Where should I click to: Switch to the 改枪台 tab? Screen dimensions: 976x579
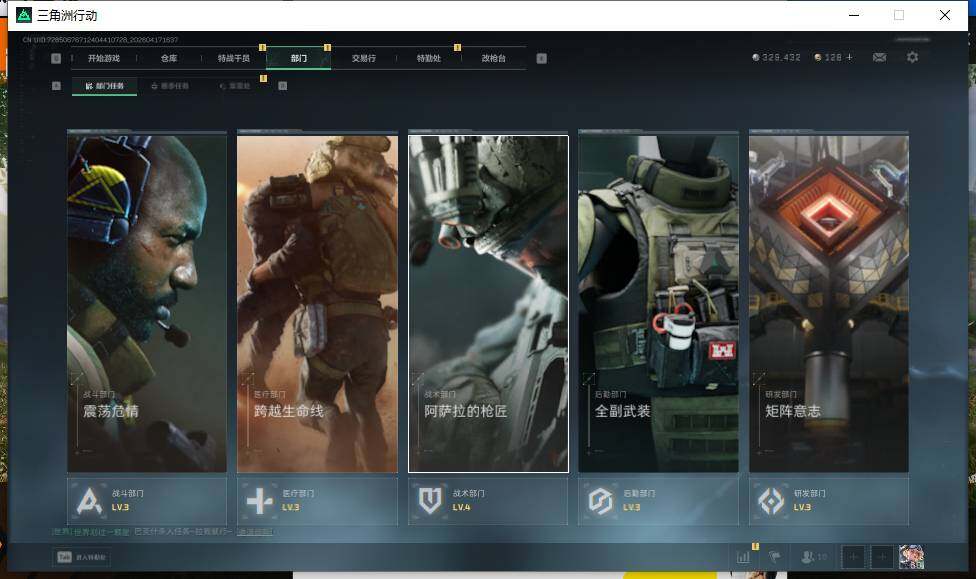494,58
